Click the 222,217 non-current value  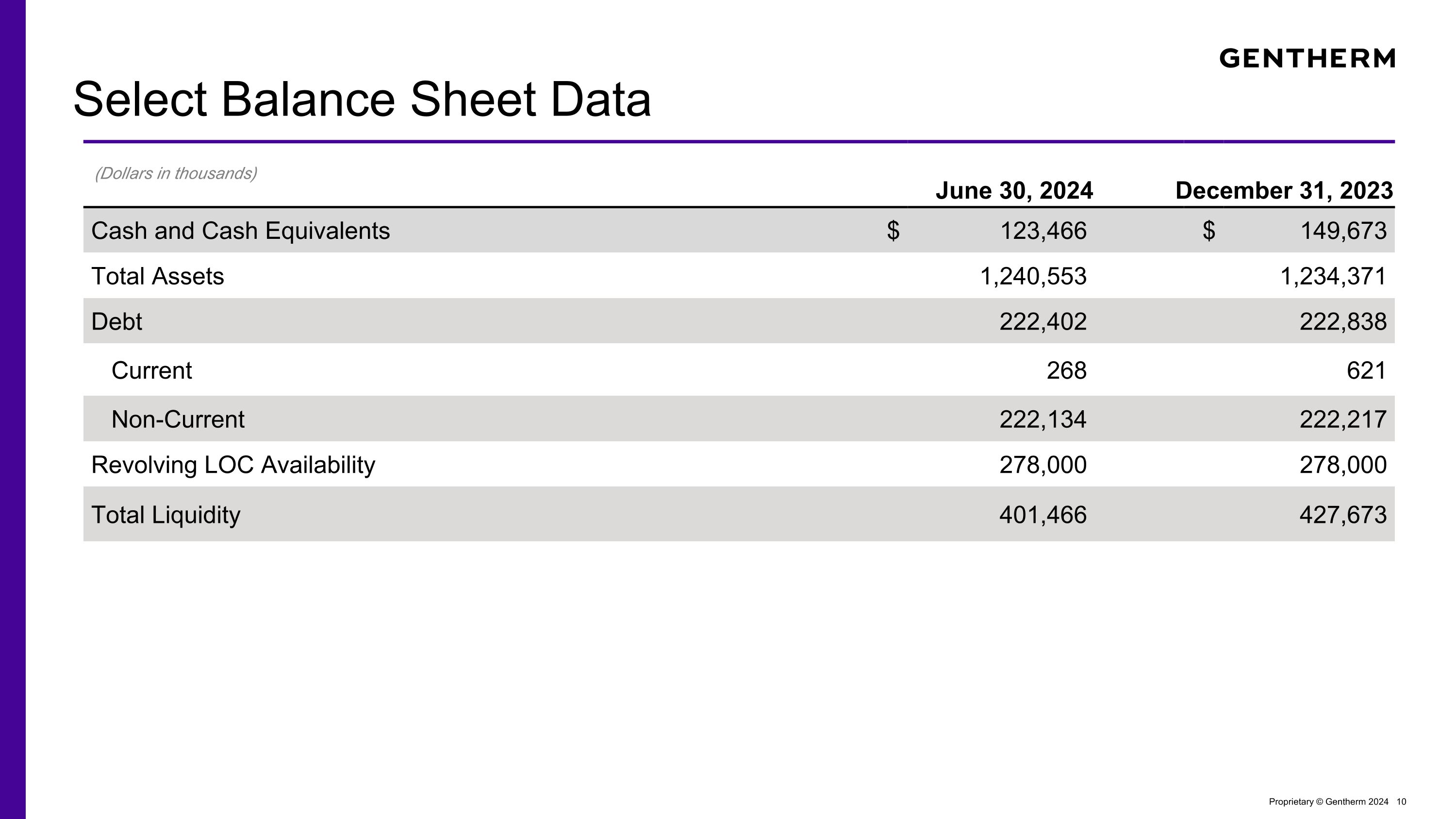click(x=1343, y=419)
